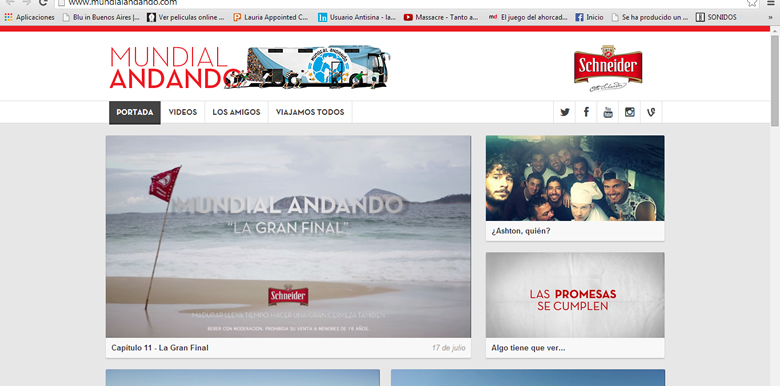The image size is (780, 386).
Task: Click the Mundial Andando logo
Action: pyautogui.click(x=249, y=68)
